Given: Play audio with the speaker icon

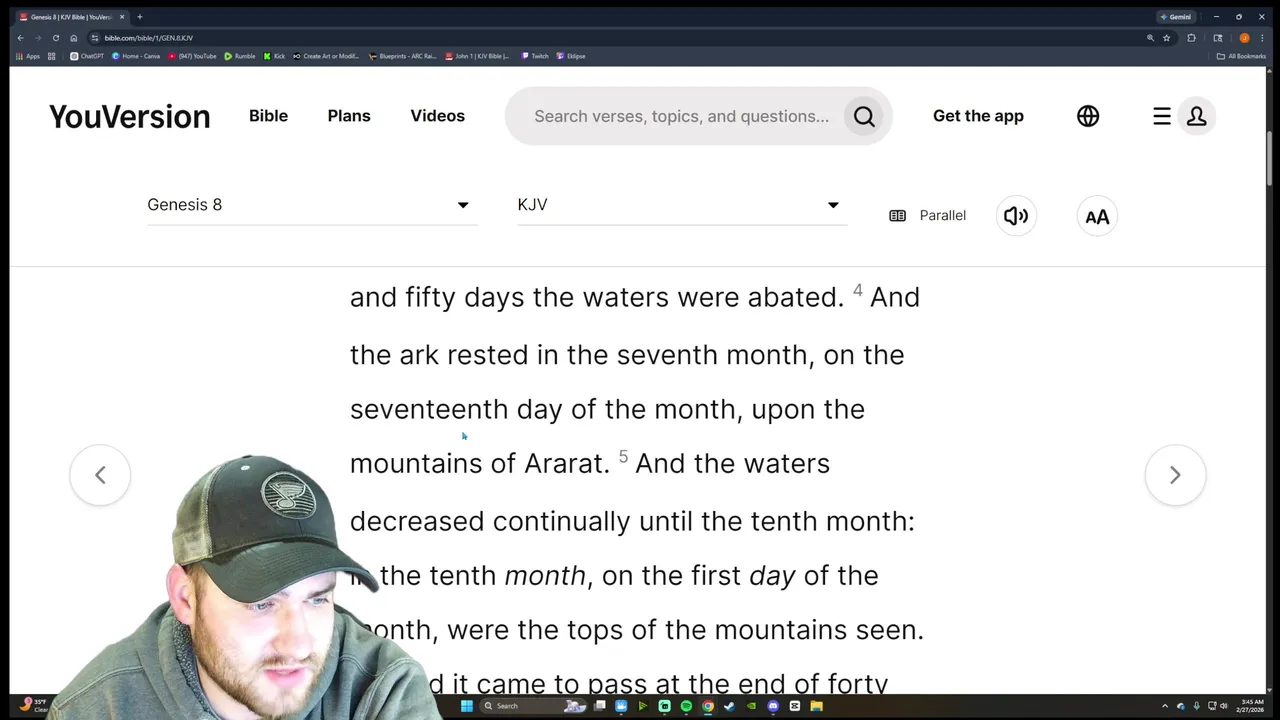Looking at the screenshot, I should pos(1016,216).
